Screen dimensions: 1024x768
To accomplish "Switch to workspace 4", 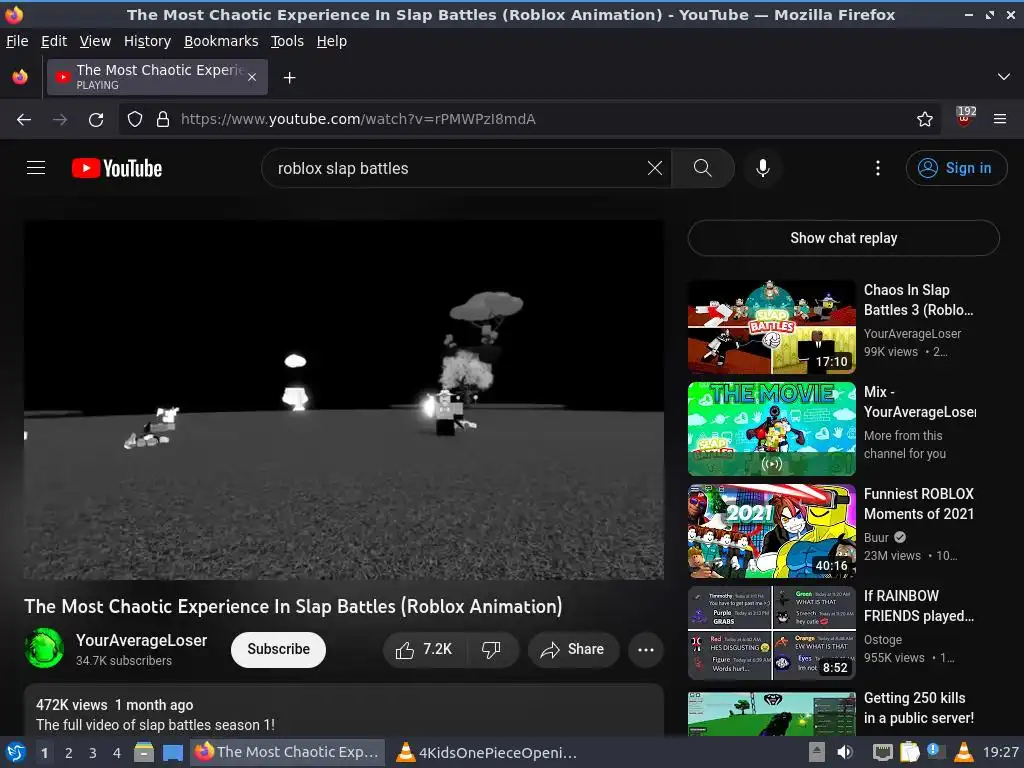I will pos(116,753).
